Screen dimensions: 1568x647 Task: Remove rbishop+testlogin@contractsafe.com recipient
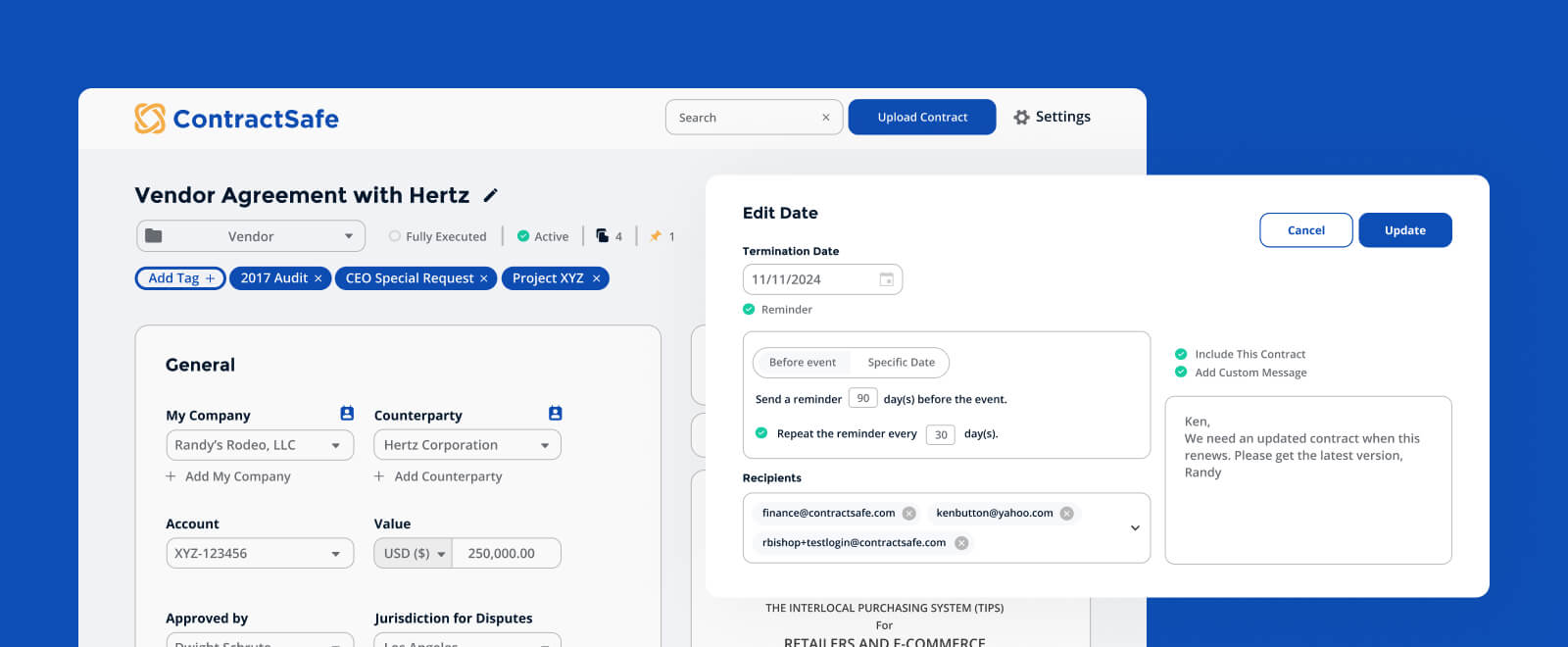tap(961, 543)
